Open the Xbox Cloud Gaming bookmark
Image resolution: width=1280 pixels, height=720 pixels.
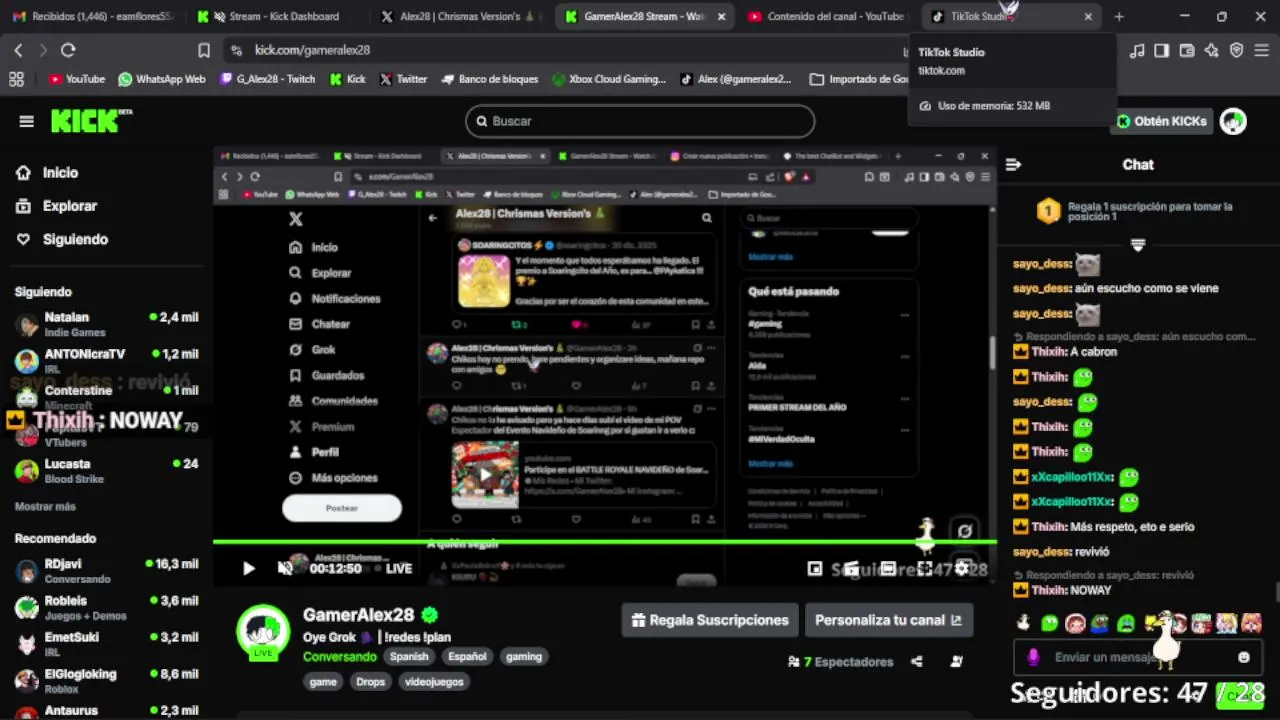608,79
